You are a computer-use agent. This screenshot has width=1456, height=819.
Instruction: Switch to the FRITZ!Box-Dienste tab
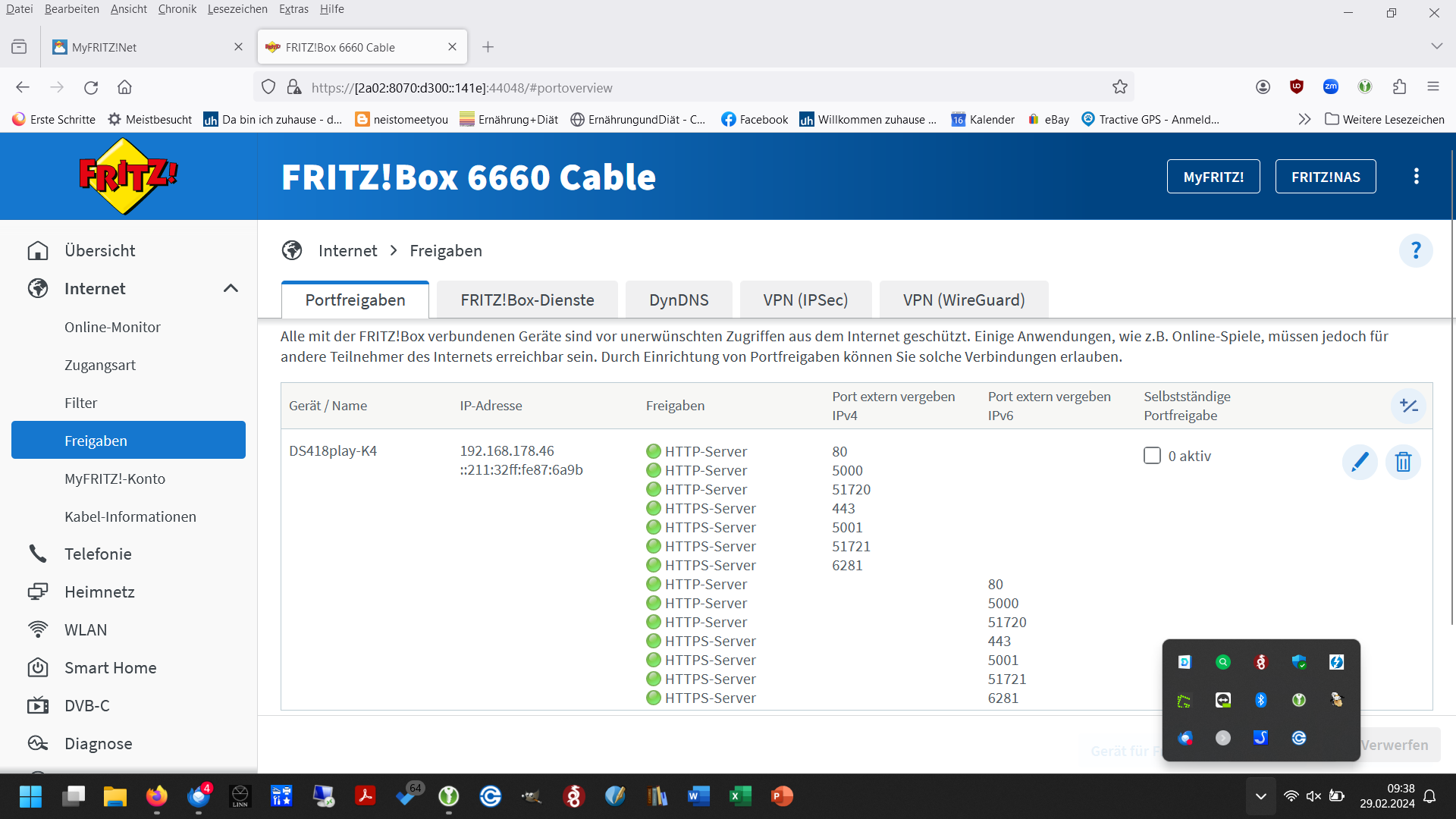pos(527,300)
